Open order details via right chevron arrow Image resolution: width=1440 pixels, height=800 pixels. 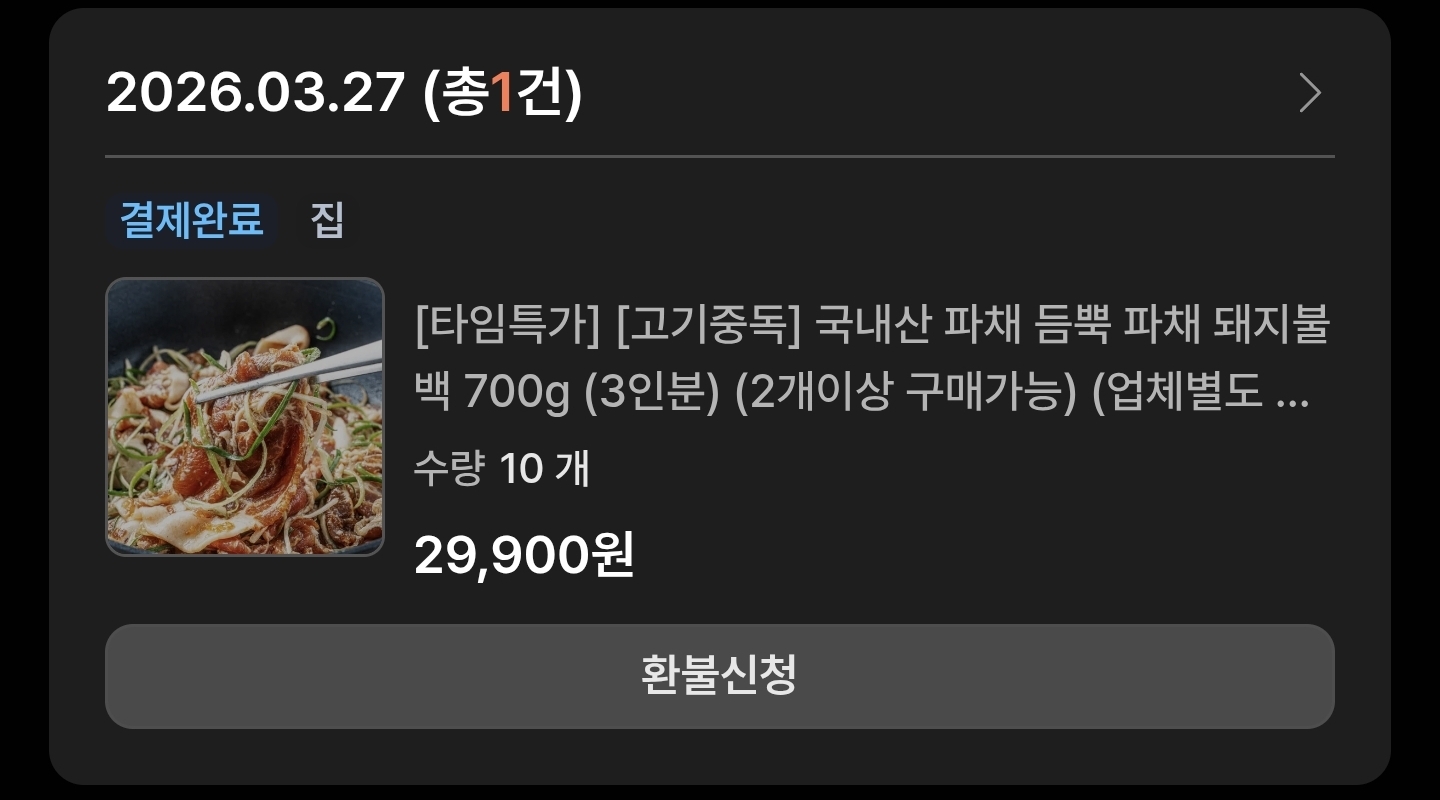[1310, 93]
